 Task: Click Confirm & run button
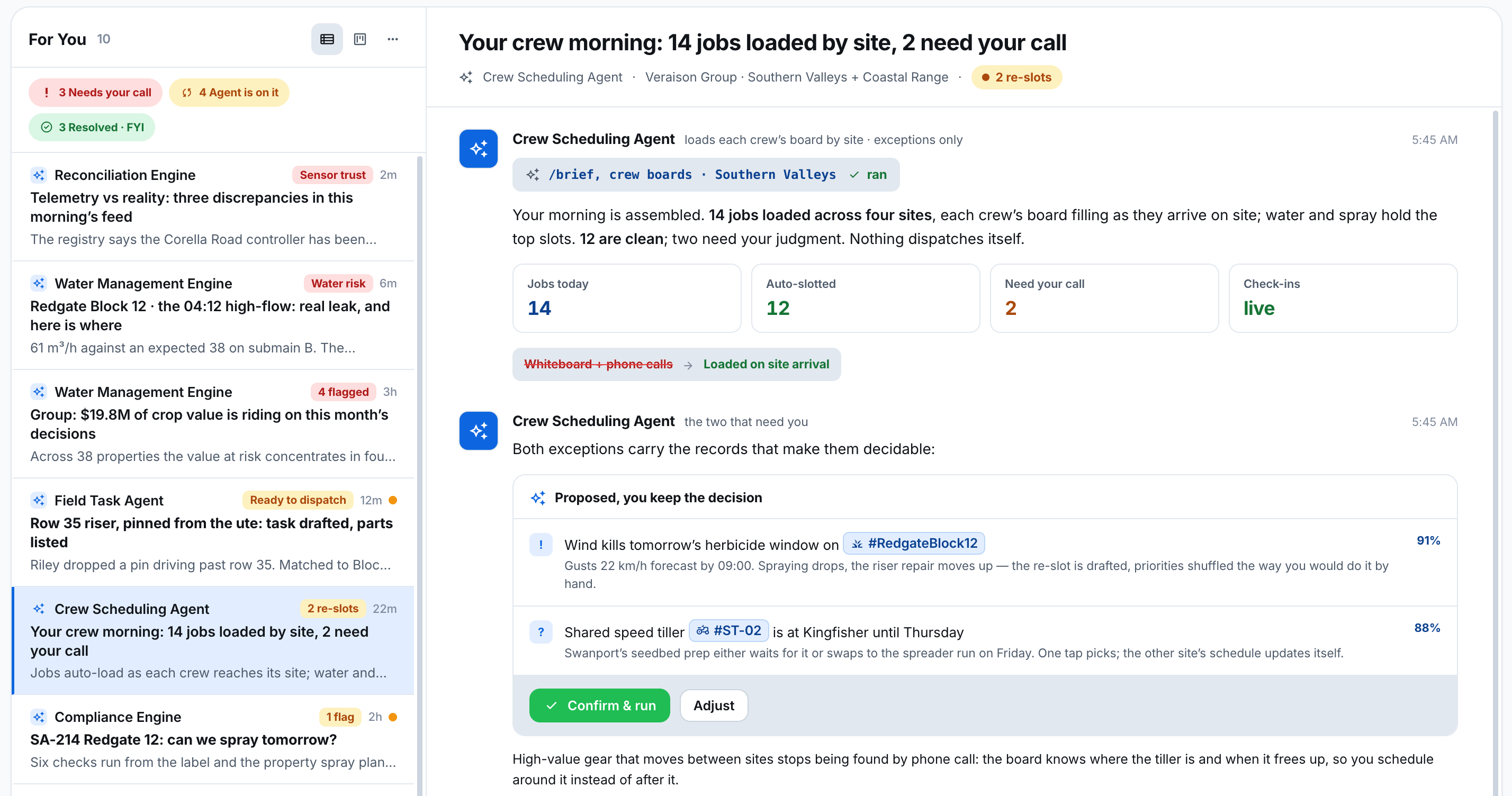pyautogui.click(x=599, y=705)
